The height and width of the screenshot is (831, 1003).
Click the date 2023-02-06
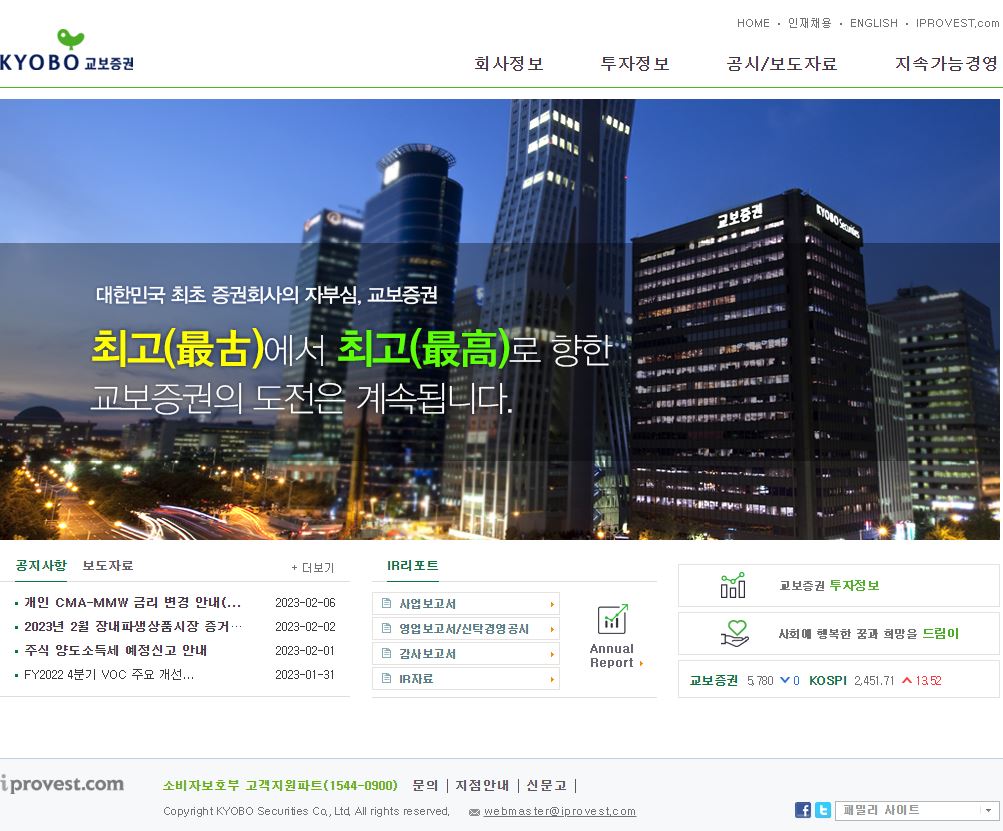[305, 603]
